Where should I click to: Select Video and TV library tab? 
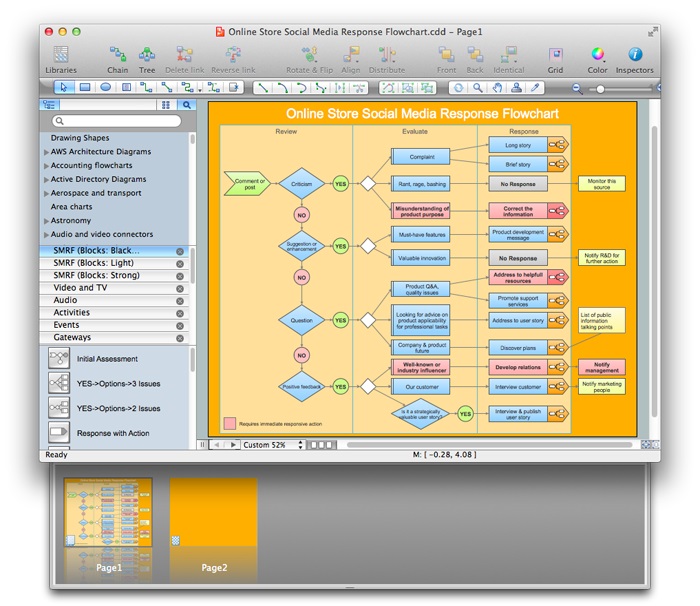[114, 288]
